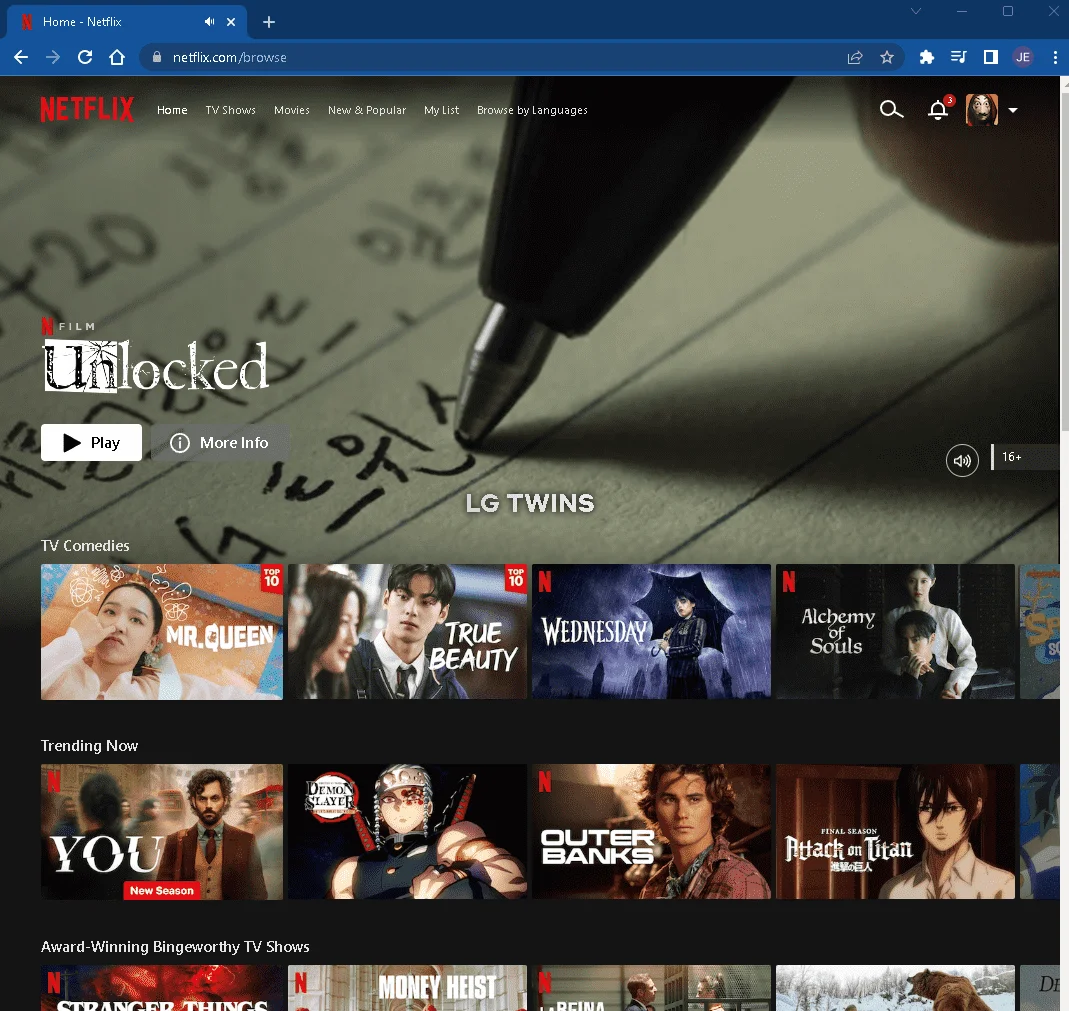Open the tab search chevron
1069x1011 pixels.
pyautogui.click(x=916, y=11)
